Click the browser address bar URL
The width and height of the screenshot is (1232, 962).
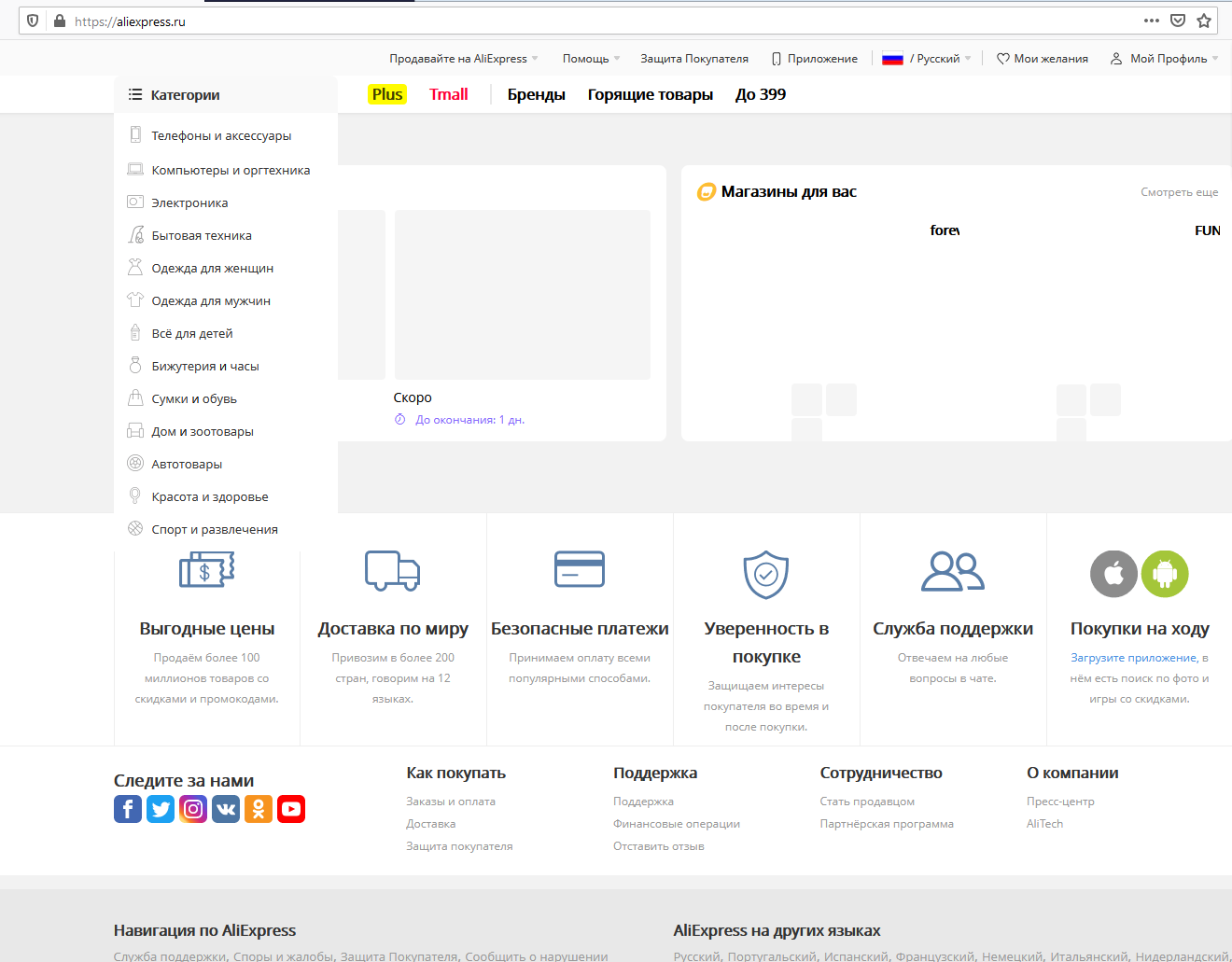[x=130, y=21]
